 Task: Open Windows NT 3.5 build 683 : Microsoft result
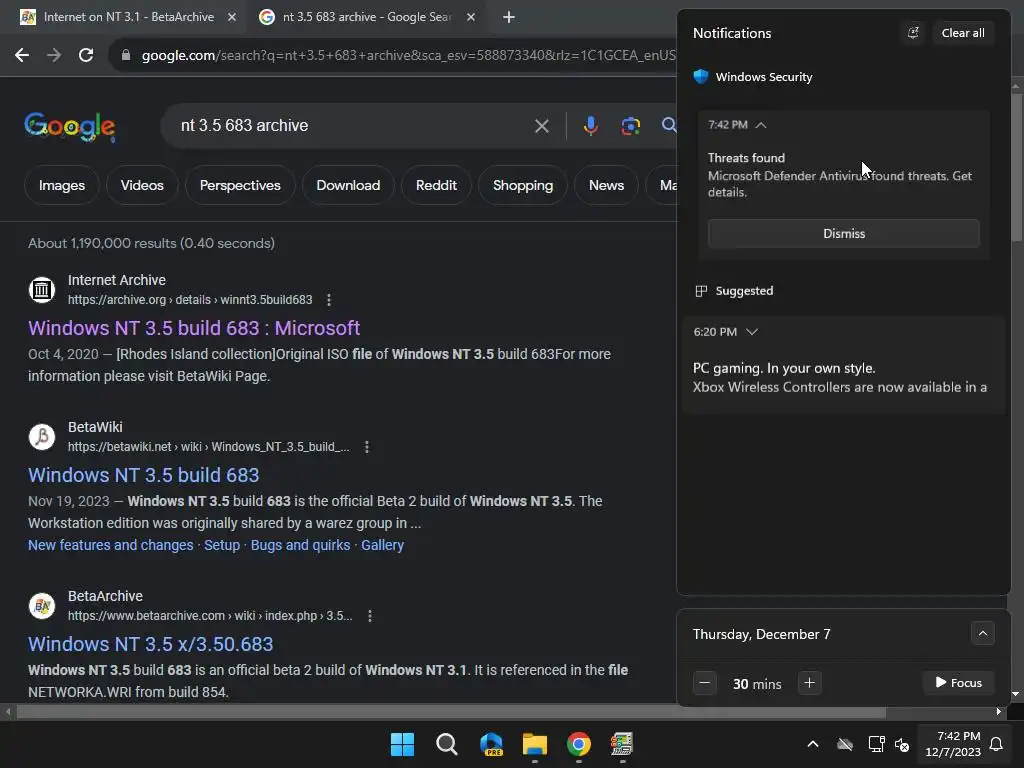(194, 328)
